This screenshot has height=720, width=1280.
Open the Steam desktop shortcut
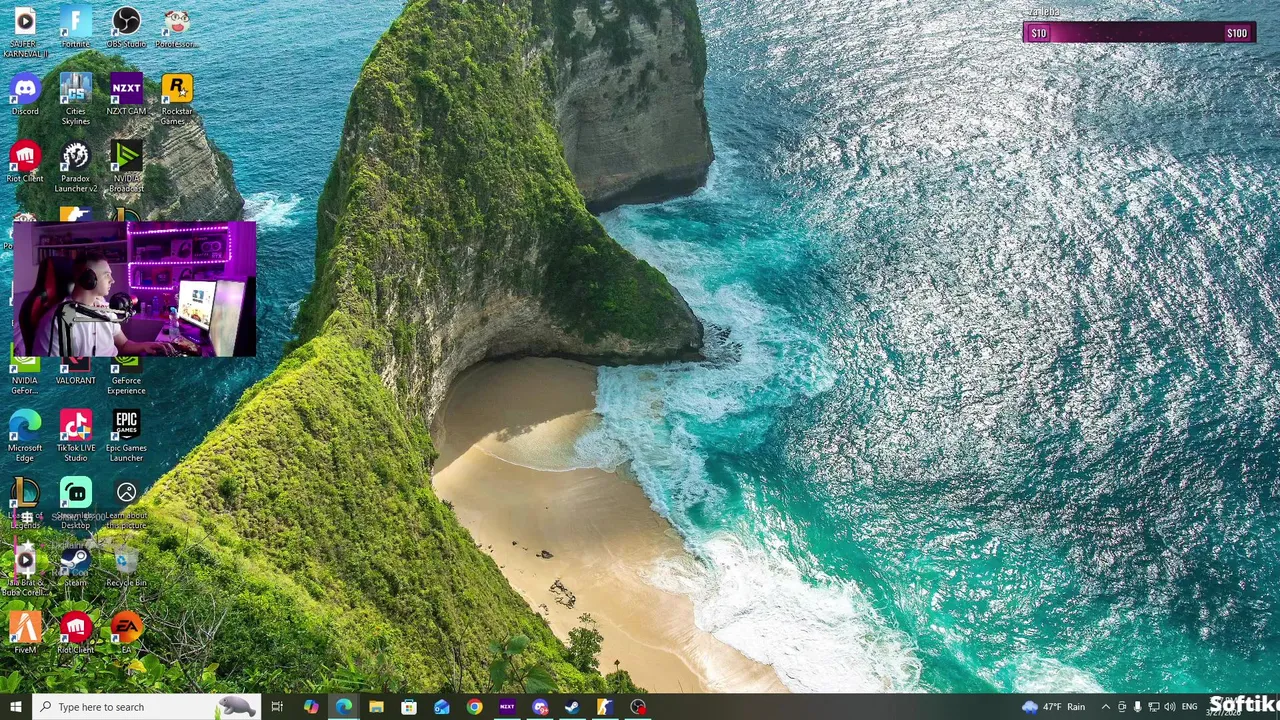pos(75,567)
